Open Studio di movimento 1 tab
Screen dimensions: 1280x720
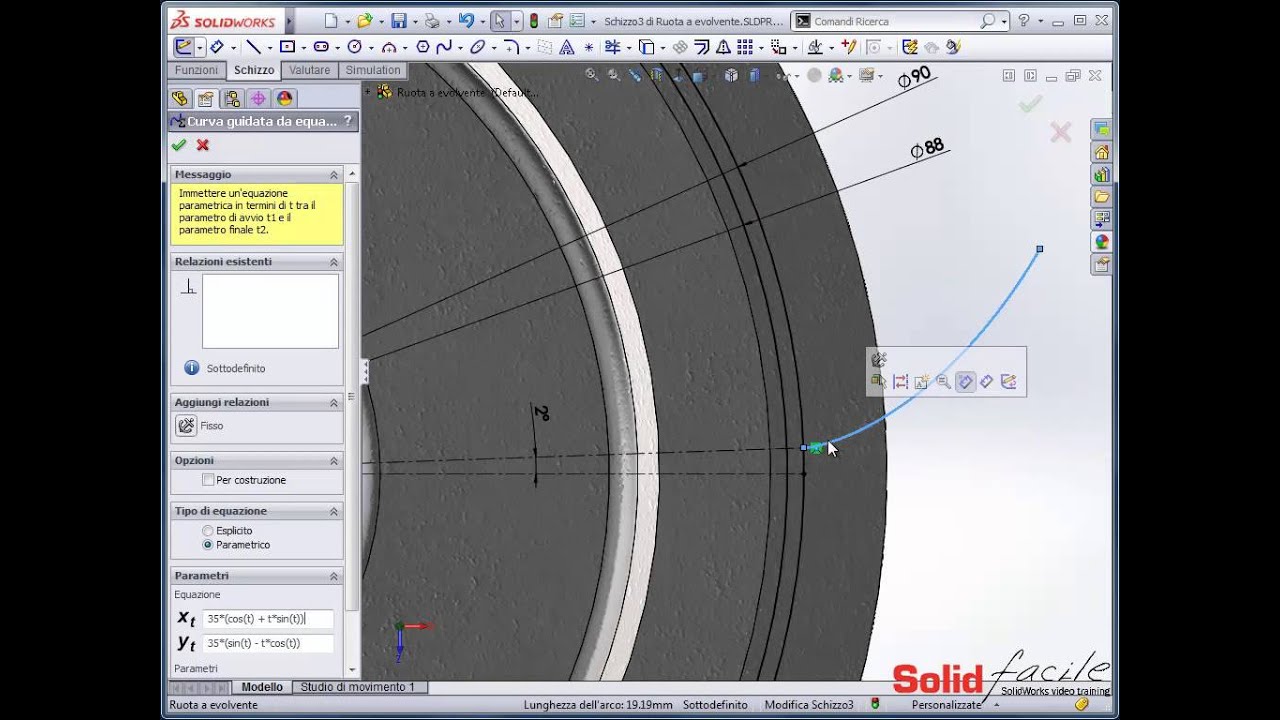tap(357, 687)
